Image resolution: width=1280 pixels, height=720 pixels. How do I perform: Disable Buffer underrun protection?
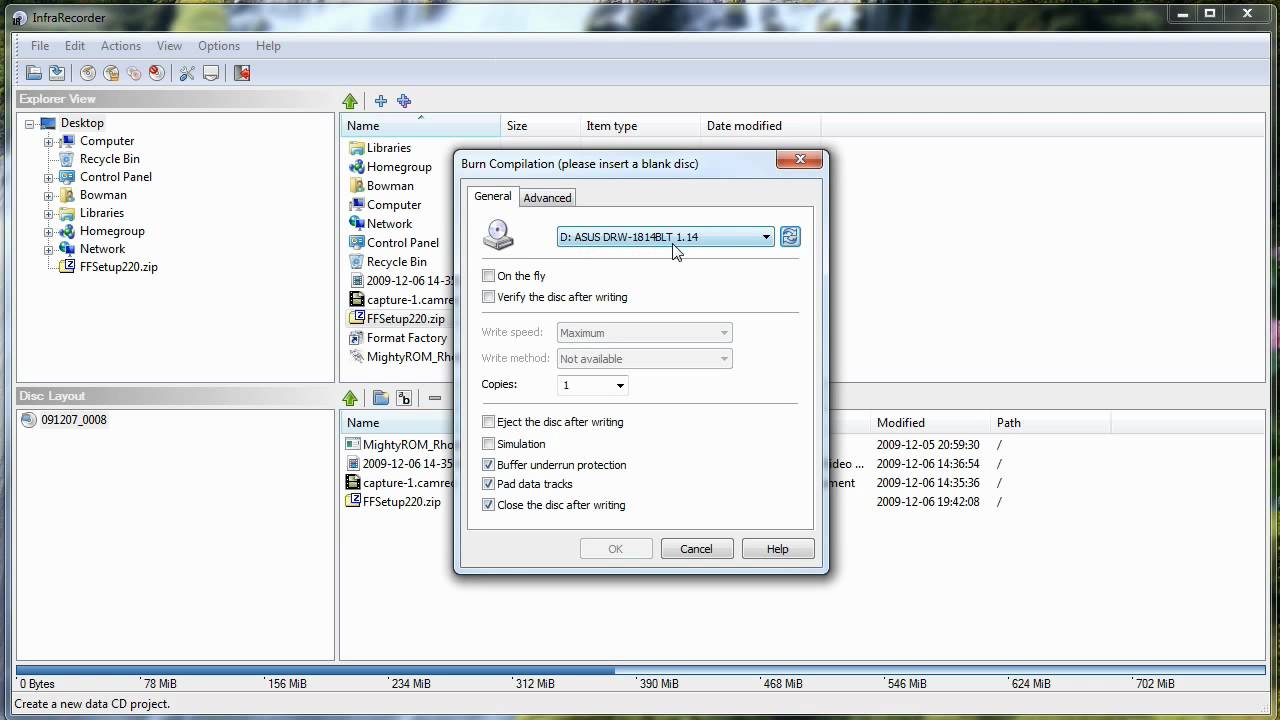click(488, 464)
